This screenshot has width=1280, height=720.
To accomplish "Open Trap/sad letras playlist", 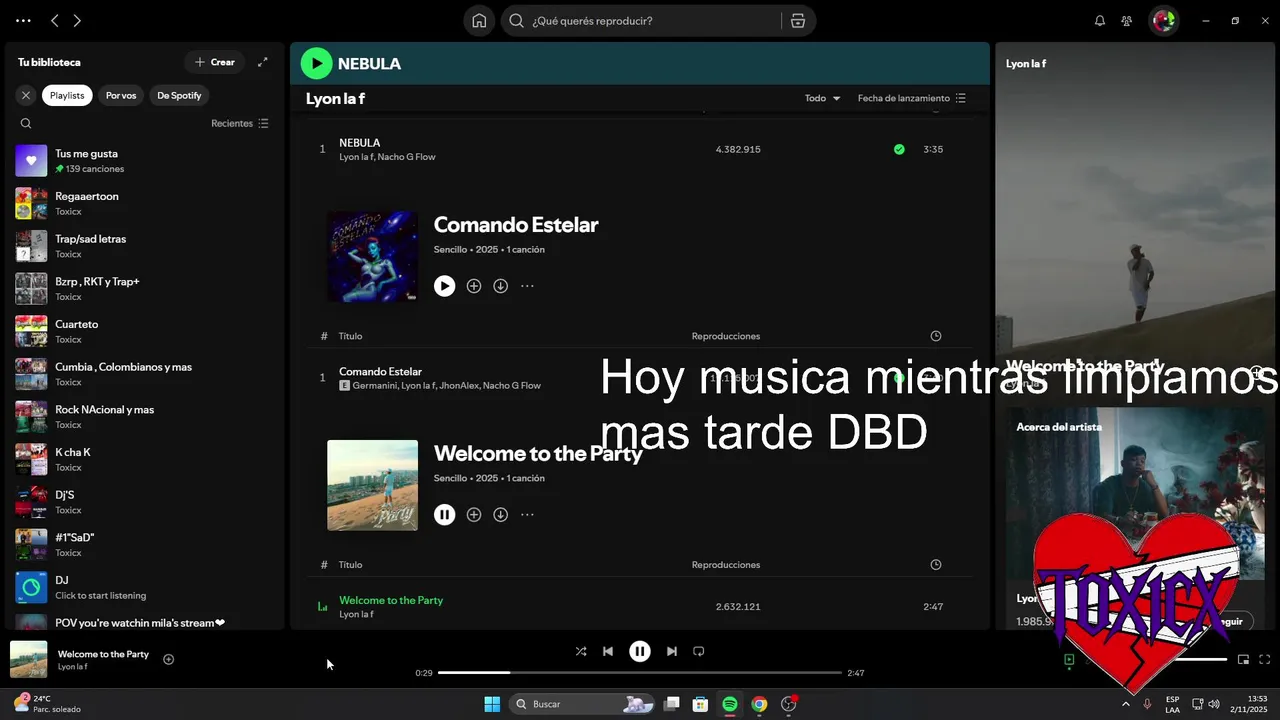I will click(145, 246).
